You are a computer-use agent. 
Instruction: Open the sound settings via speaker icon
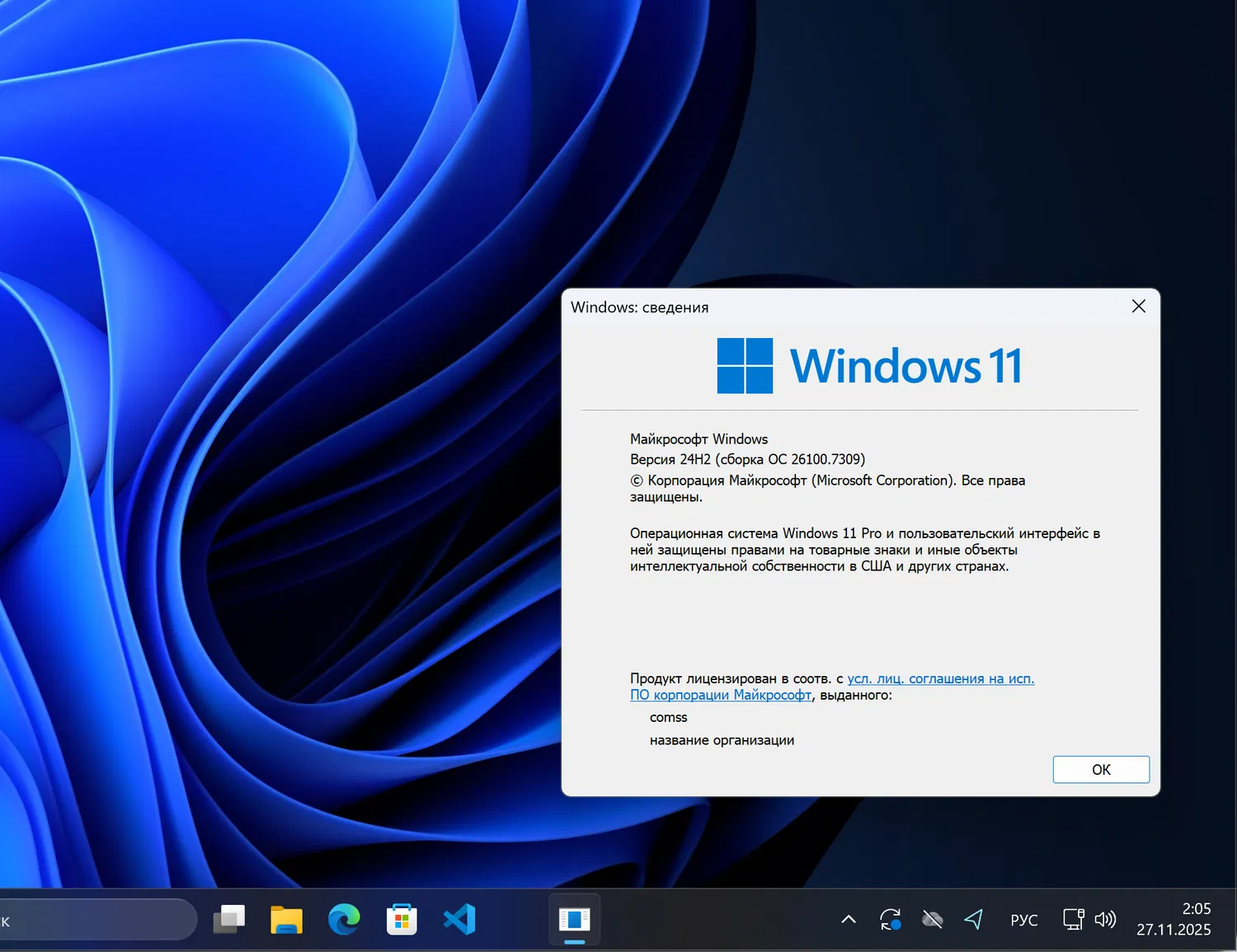pos(1105,919)
